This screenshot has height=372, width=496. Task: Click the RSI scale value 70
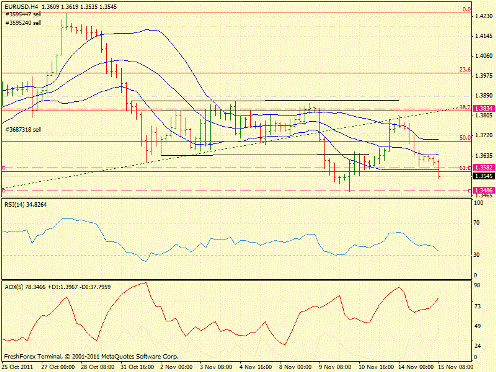[477, 222]
